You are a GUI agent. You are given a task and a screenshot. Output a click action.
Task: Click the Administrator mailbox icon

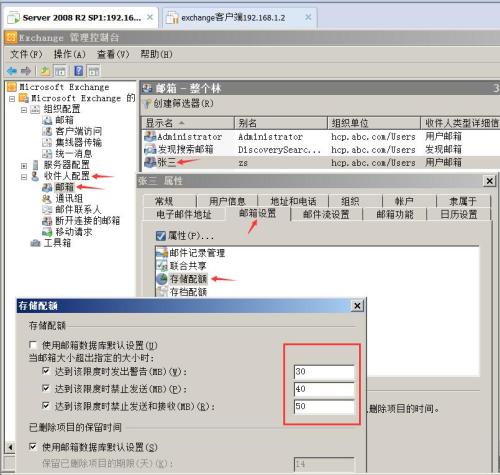(150, 136)
